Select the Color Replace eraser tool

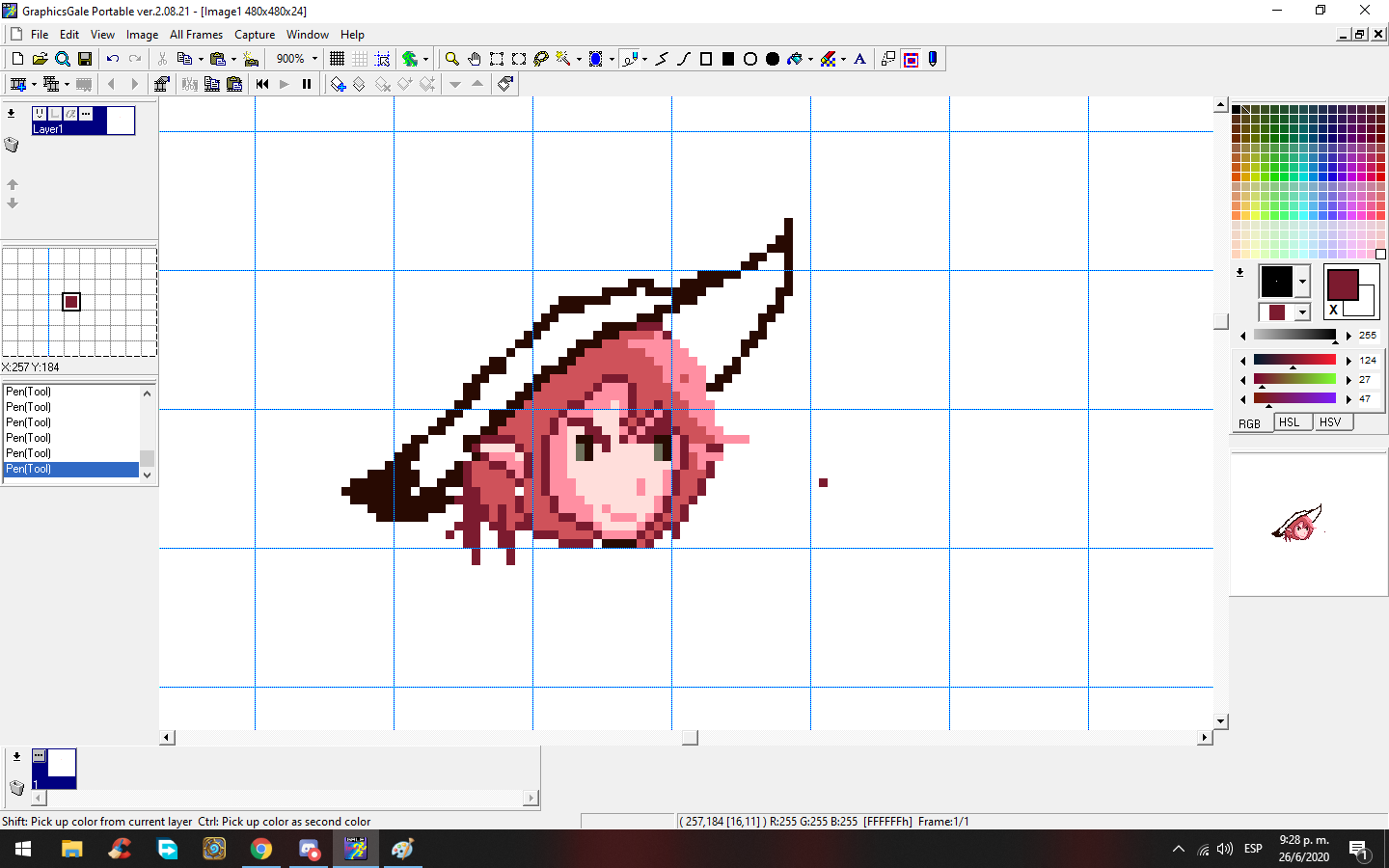click(x=829, y=59)
